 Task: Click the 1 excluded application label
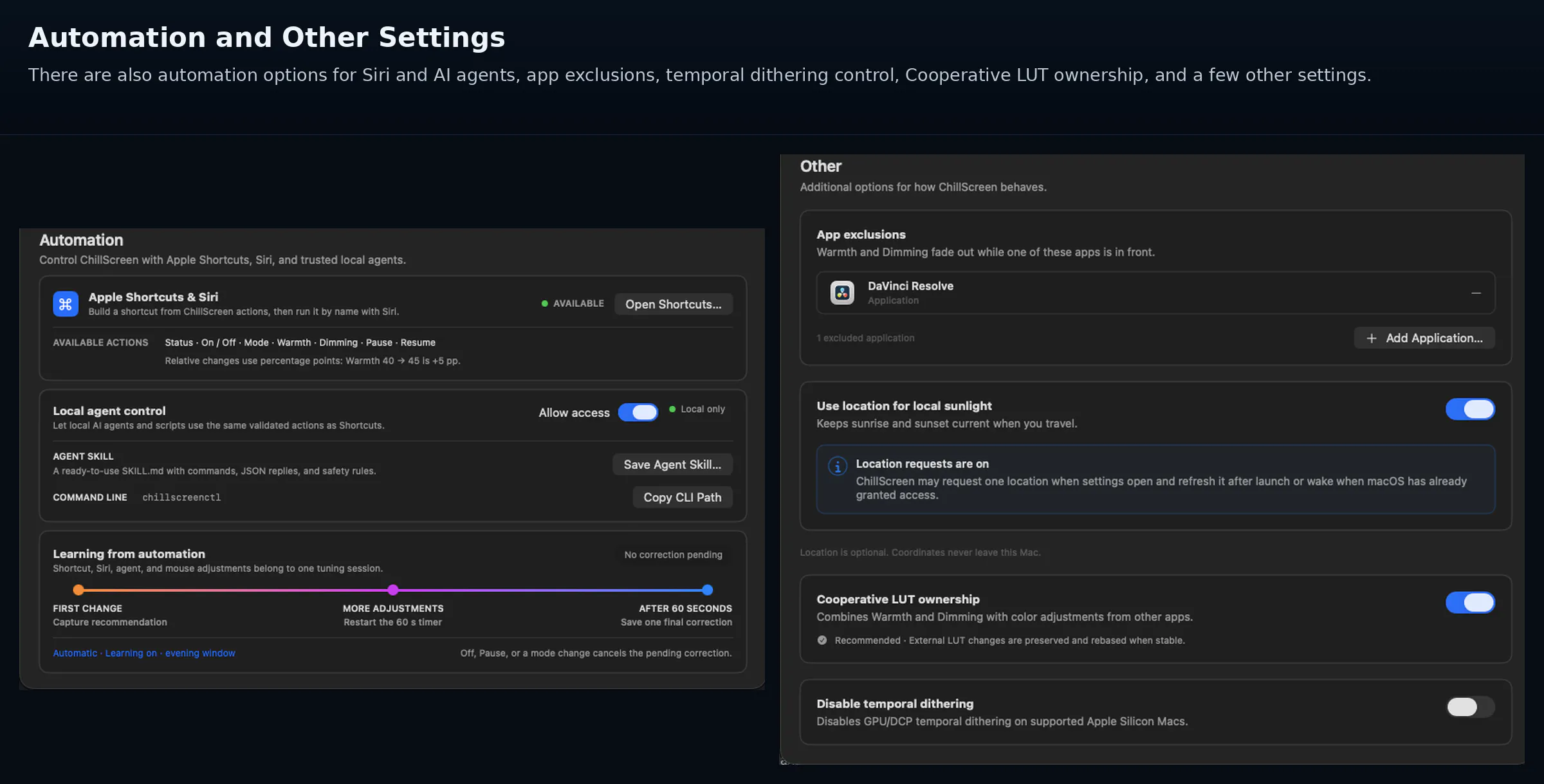coord(865,338)
